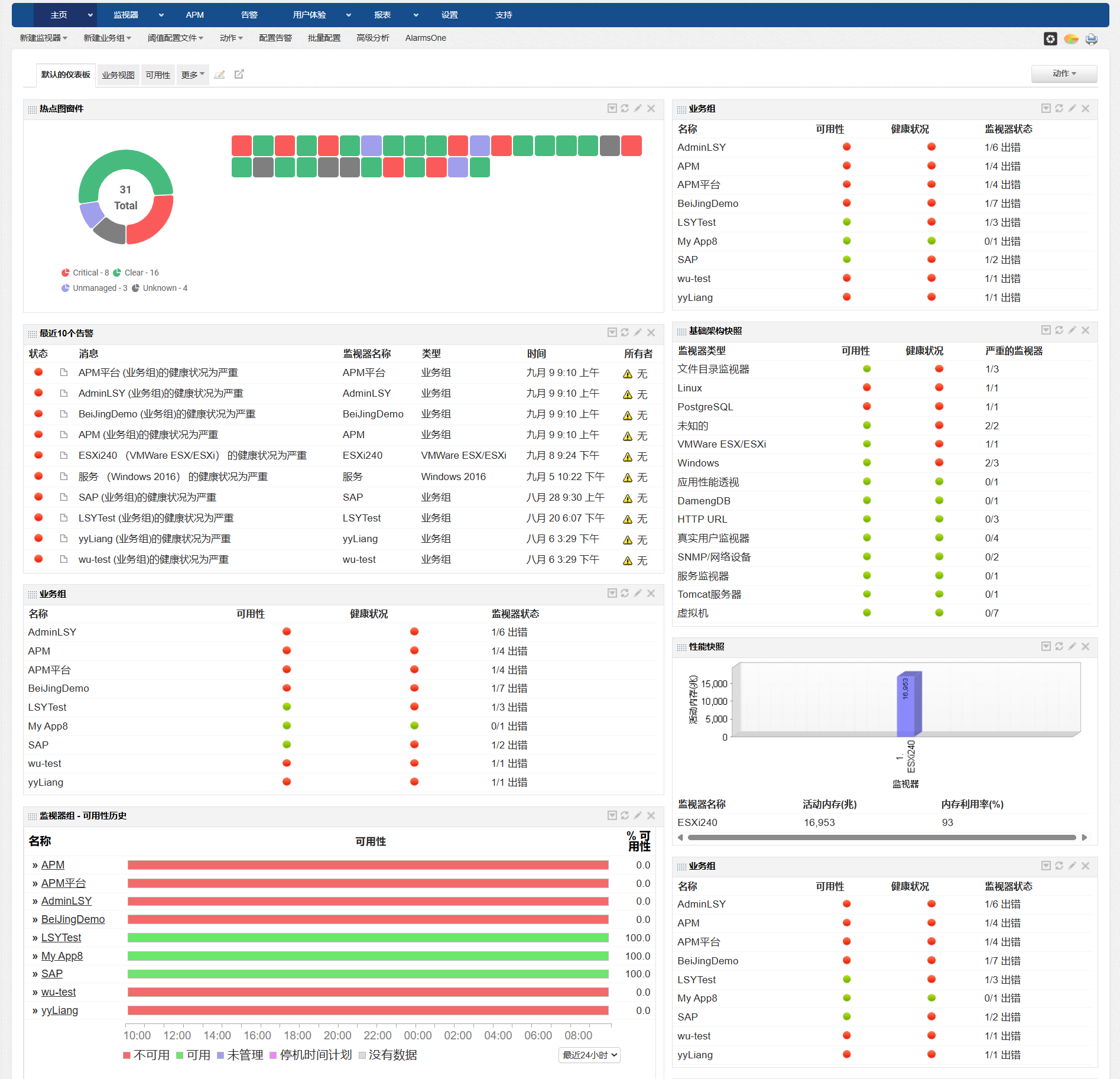This screenshot has height=1079, width=1120.
Task: Open the 更多 tab dropdown
Action: (x=193, y=74)
